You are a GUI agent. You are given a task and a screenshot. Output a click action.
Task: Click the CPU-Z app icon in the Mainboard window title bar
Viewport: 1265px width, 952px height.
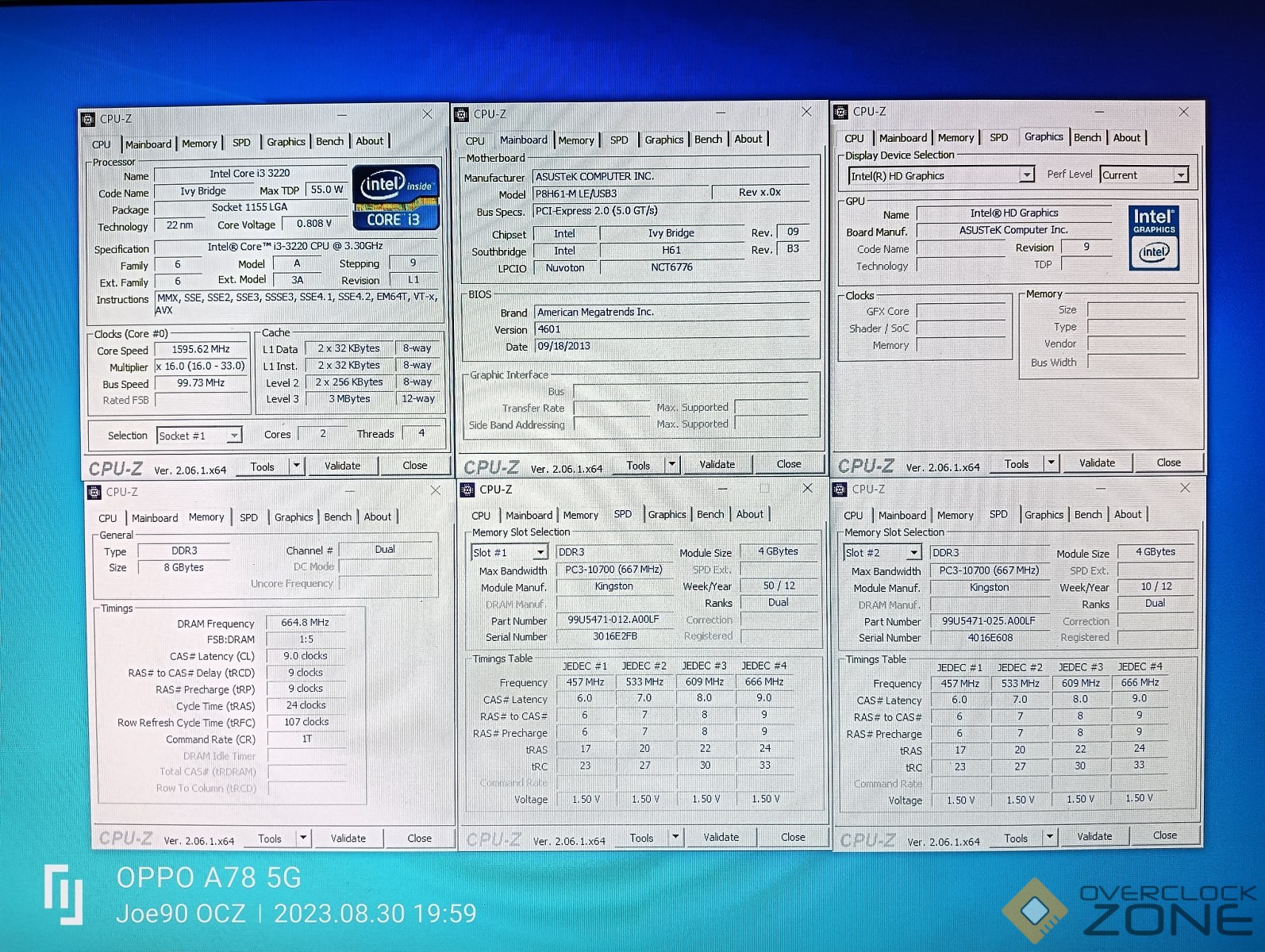tap(461, 114)
